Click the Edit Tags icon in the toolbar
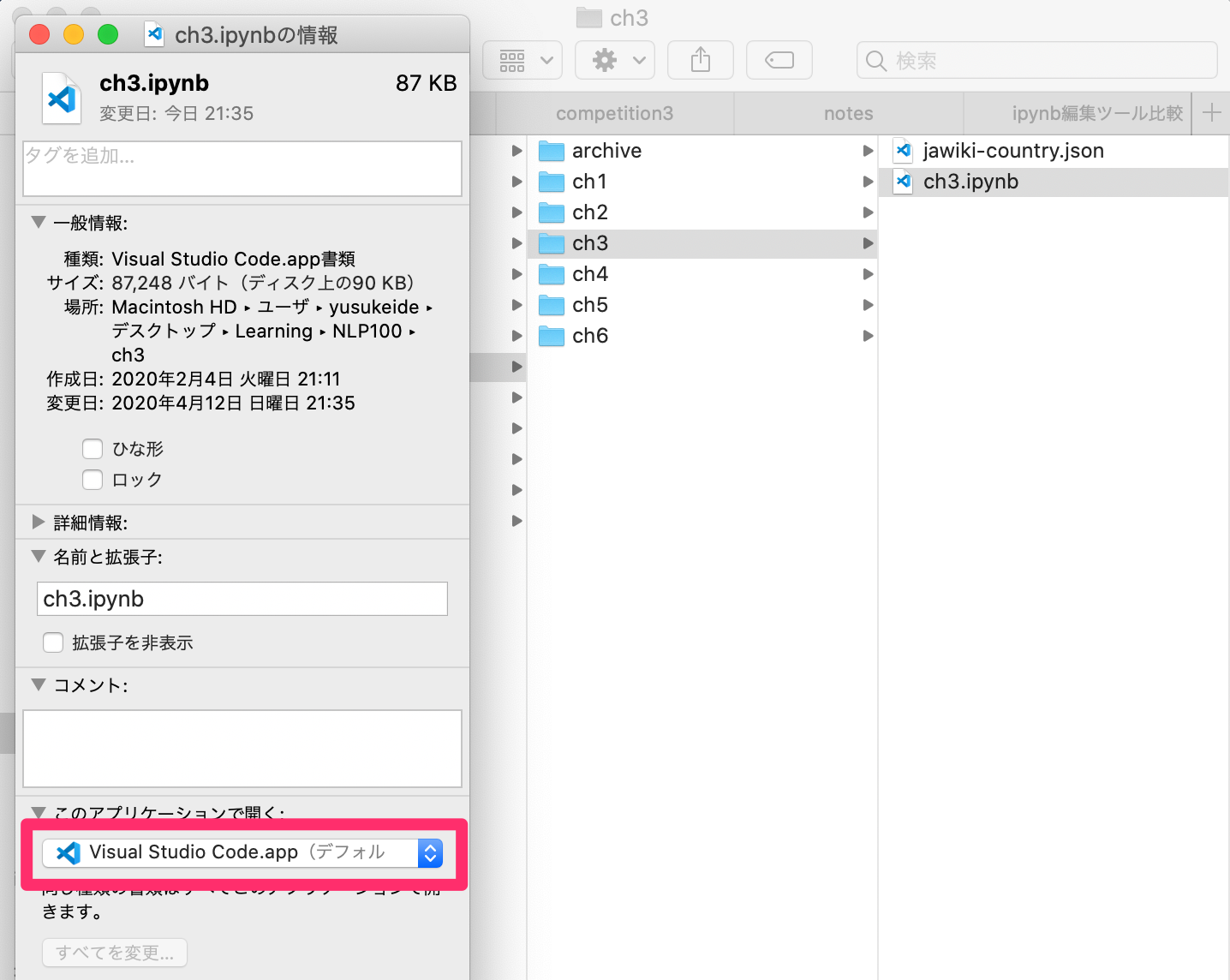Screen dimensions: 1230x980 [x=779, y=60]
